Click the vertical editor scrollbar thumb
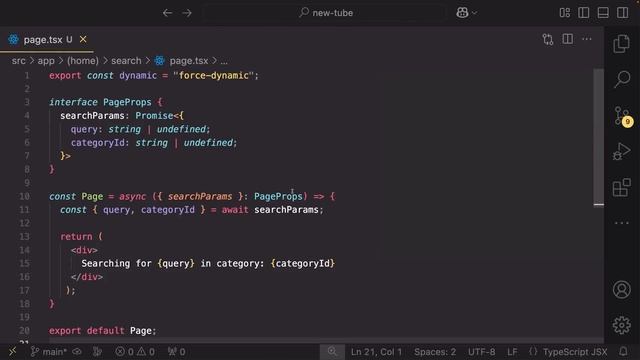This screenshot has width=640, height=360. tap(598, 137)
